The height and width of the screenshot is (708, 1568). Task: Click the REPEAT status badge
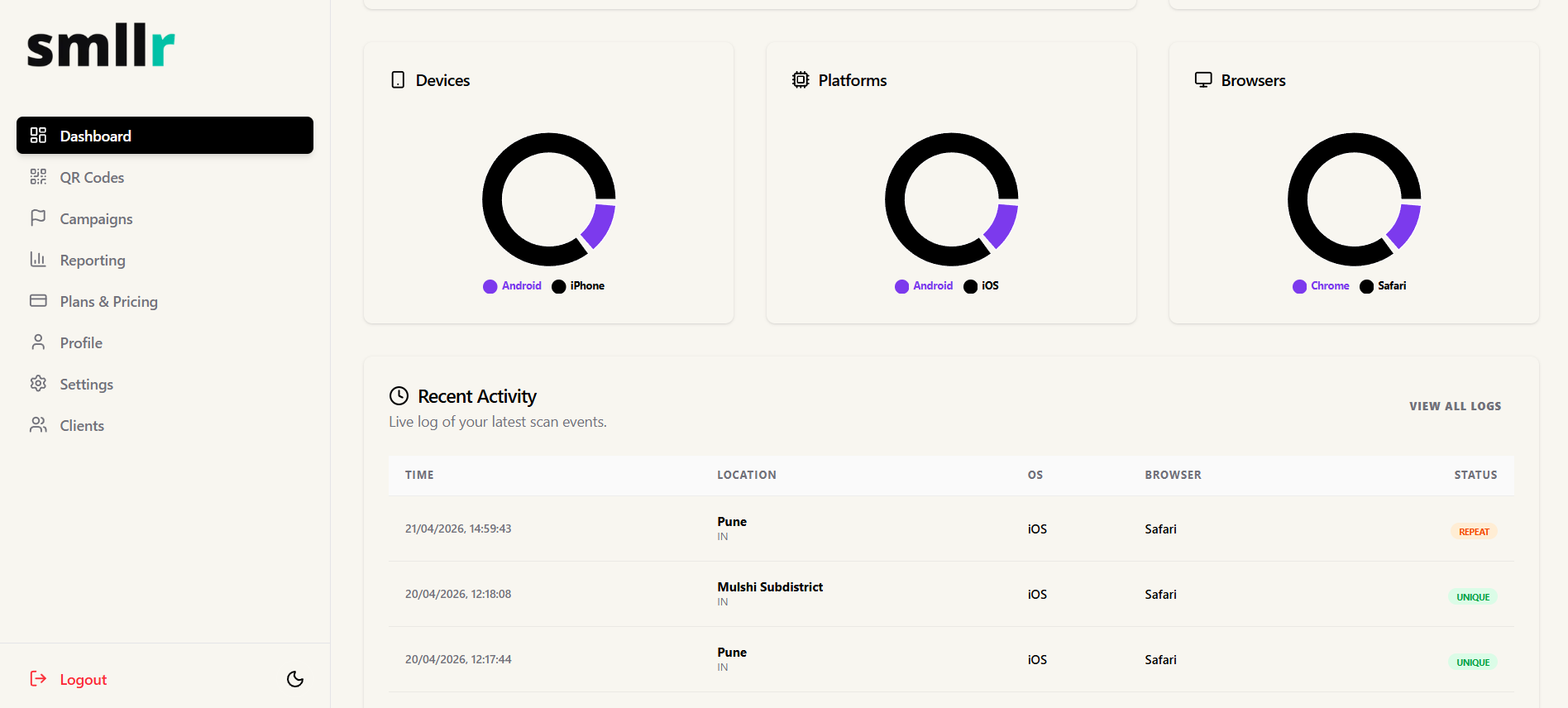tap(1474, 531)
